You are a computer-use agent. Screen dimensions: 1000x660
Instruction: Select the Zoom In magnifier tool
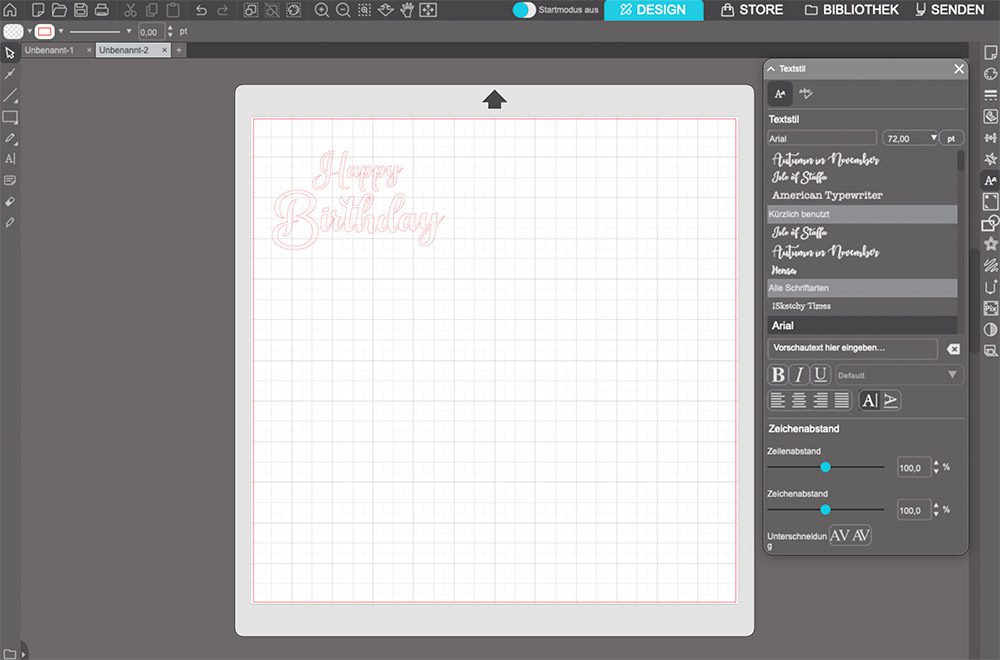point(321,10)
